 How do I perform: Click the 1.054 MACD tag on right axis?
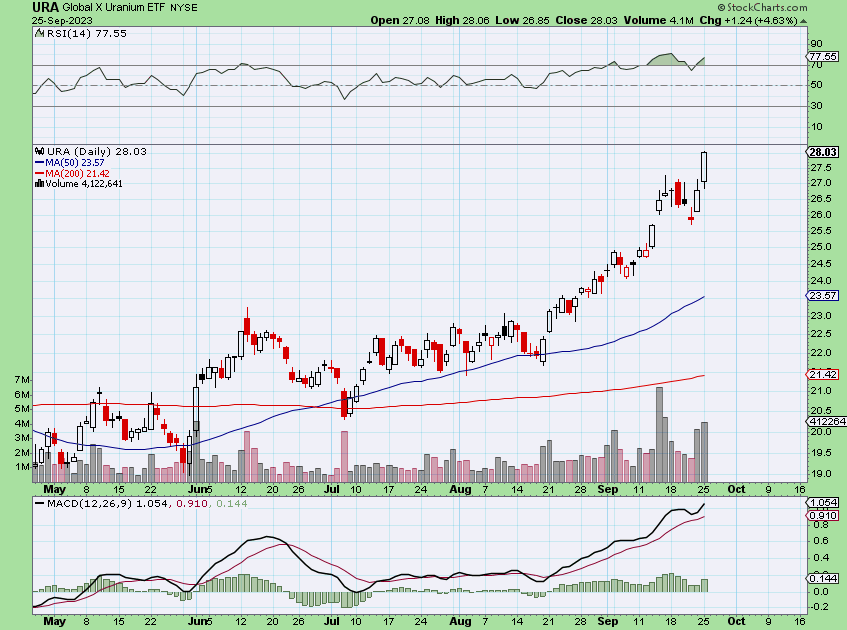point(823,502)
